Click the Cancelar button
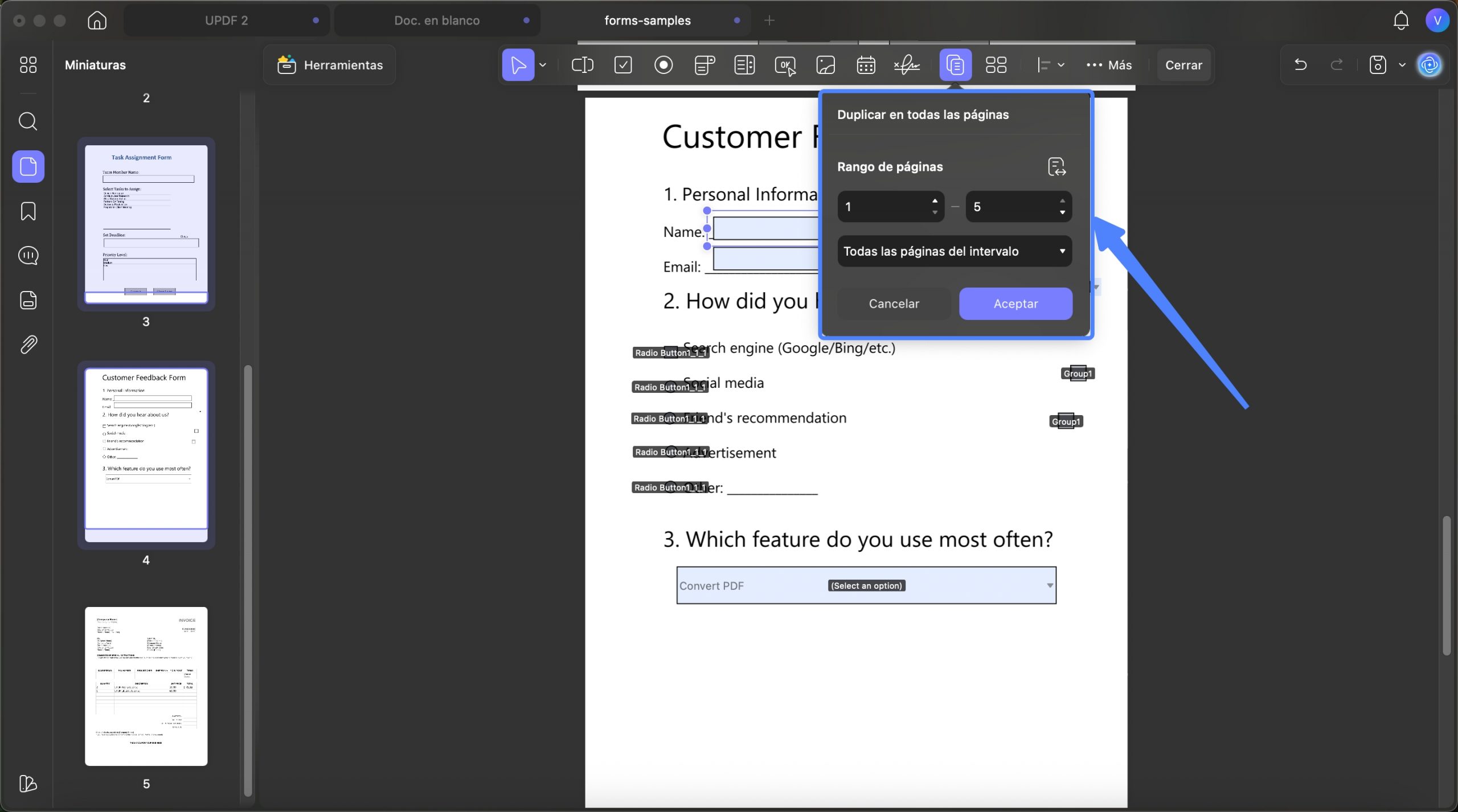 click(x=894, y=304)
